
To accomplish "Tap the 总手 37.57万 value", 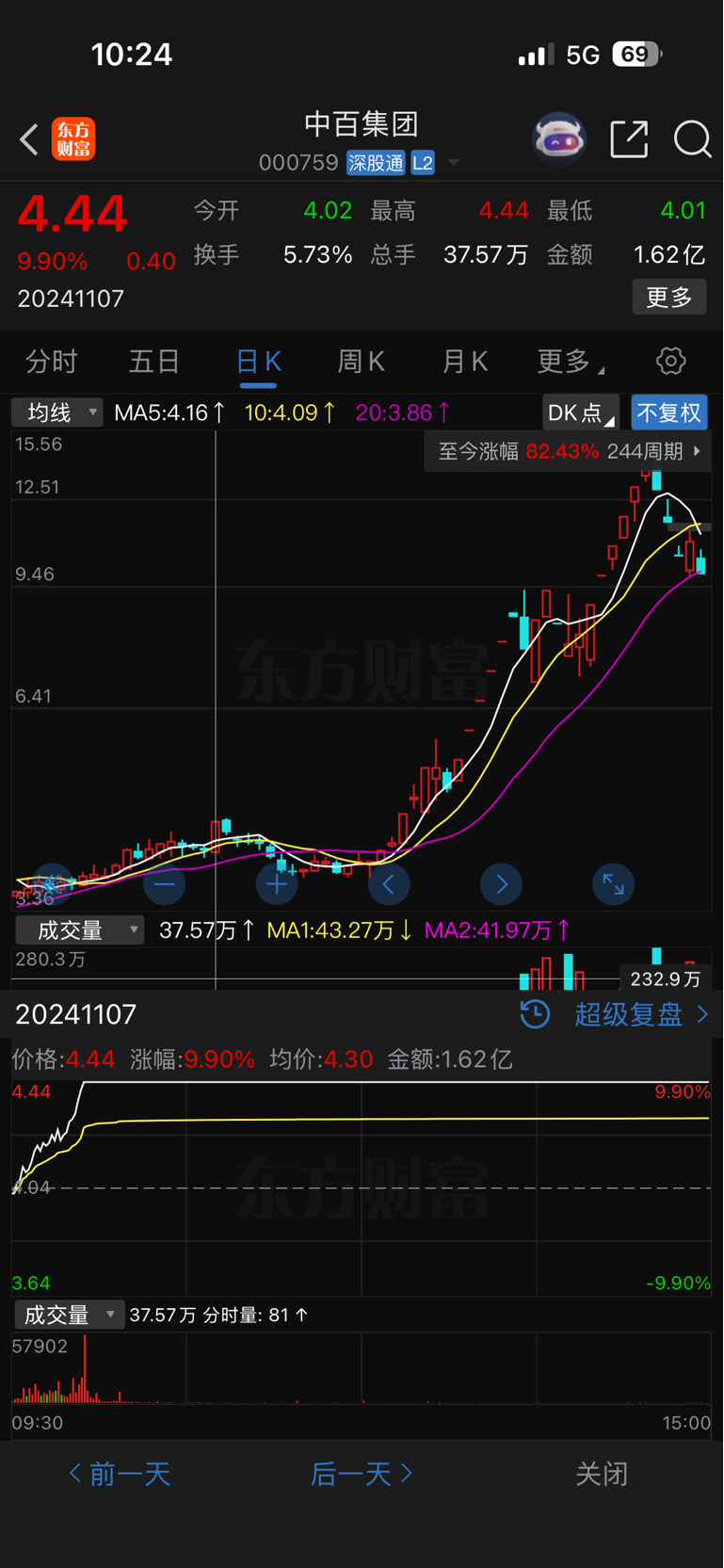I will pyautogui.click(x=486, y=254).
